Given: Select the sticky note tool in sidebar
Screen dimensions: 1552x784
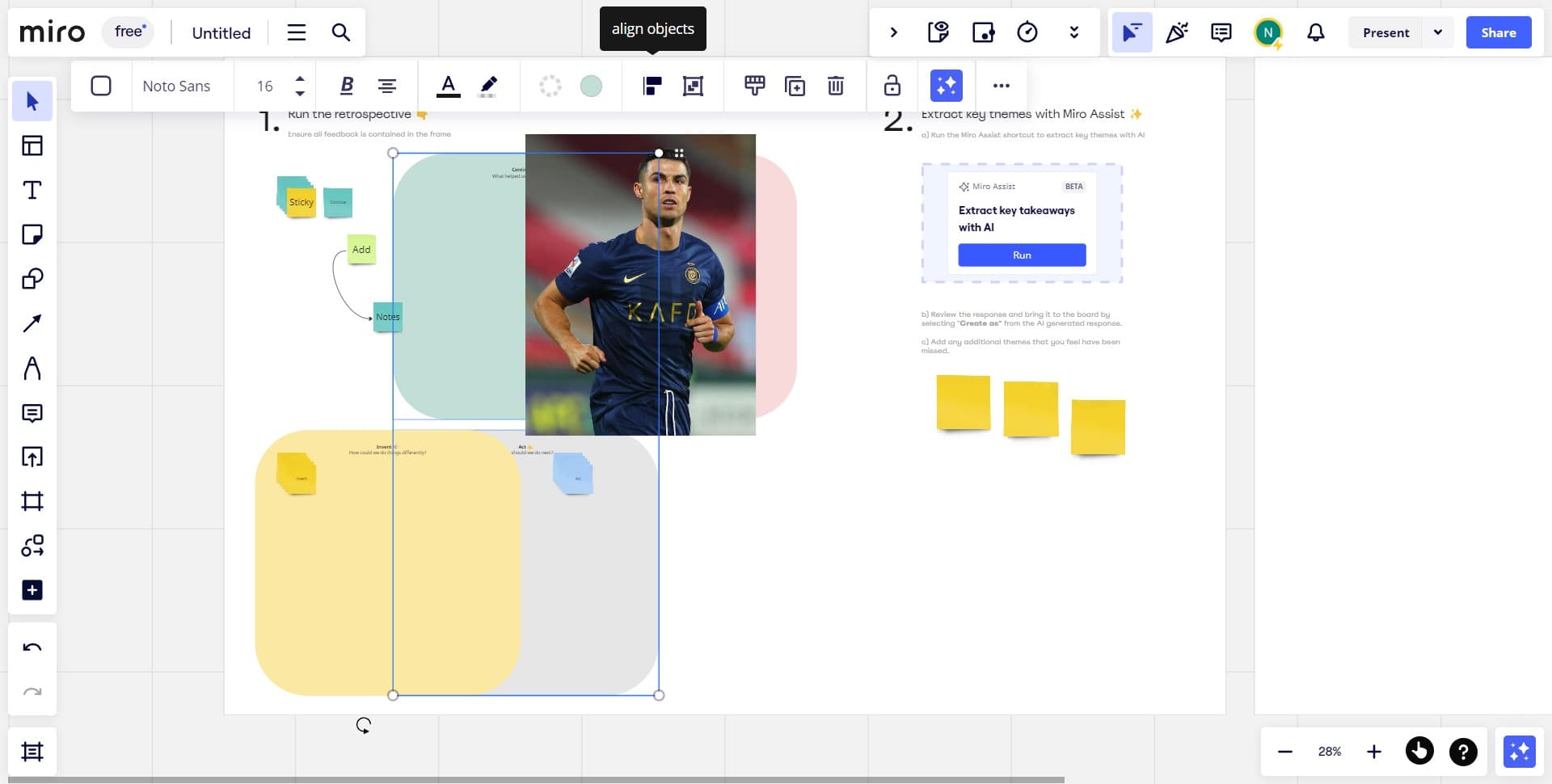Looking at the screenshot, I should [x=32, y=234].
